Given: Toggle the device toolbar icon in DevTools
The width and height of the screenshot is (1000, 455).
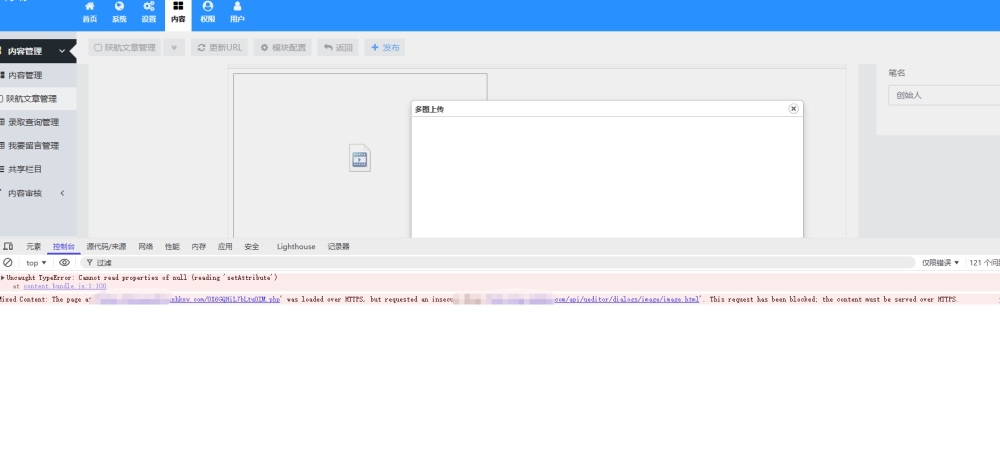Looking at the screenshot, I should pyautogui.click(x=8, y=246).
